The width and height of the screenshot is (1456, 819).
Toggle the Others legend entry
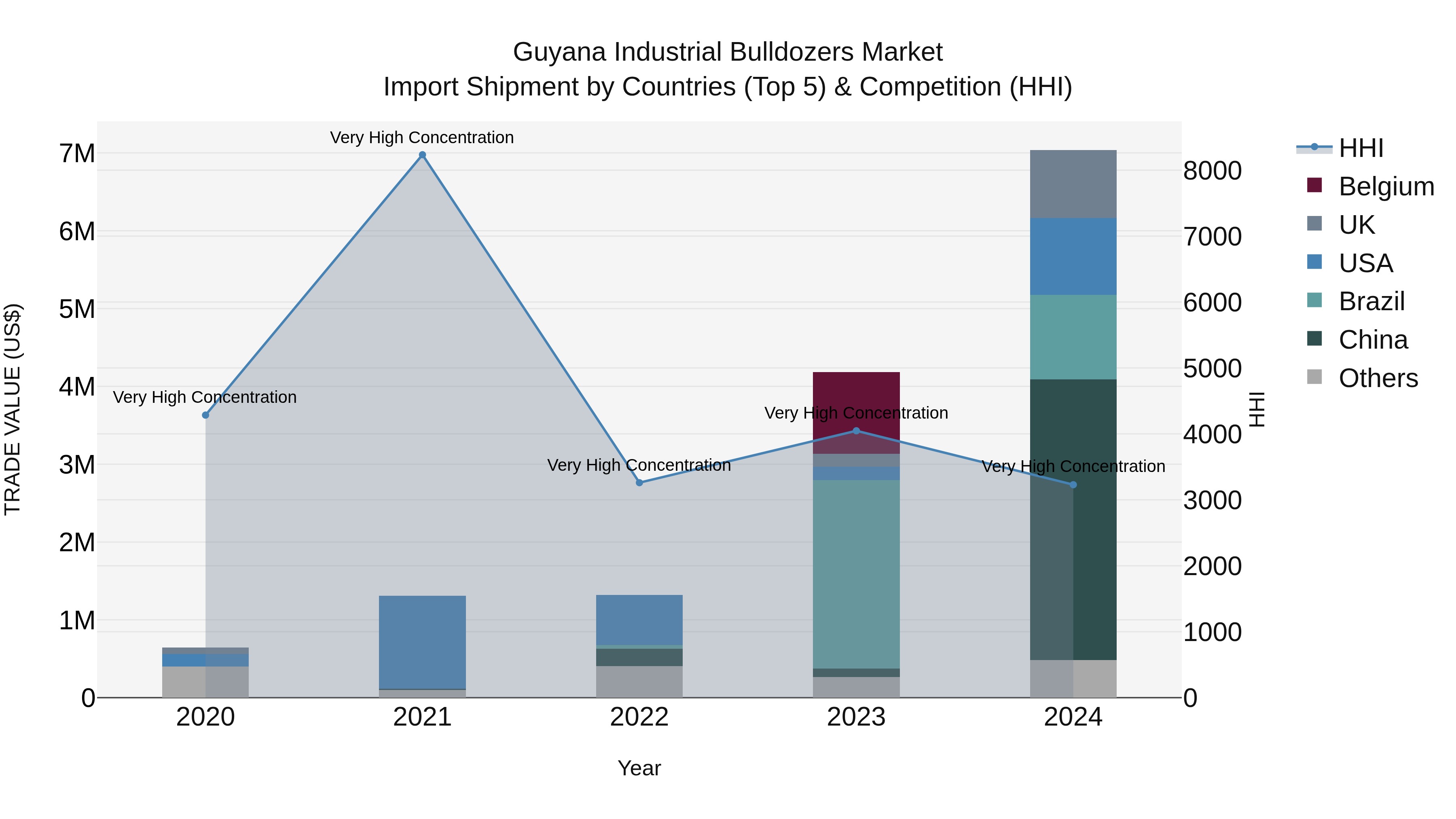coord(1362,378)
